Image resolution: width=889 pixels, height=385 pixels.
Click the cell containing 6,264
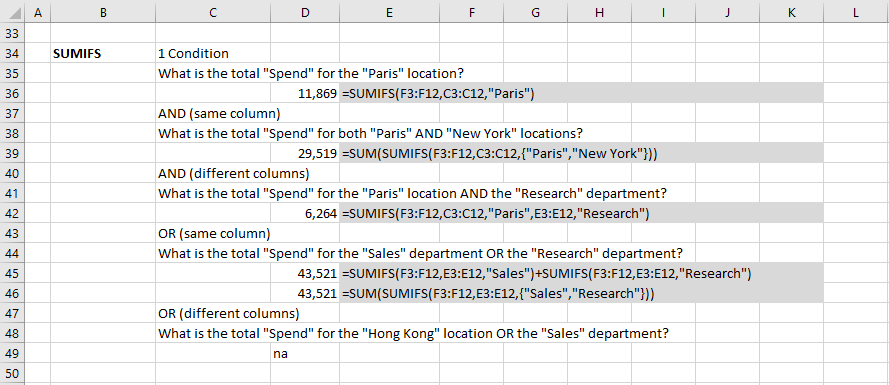pyautogui.click(x=305, y=213)
